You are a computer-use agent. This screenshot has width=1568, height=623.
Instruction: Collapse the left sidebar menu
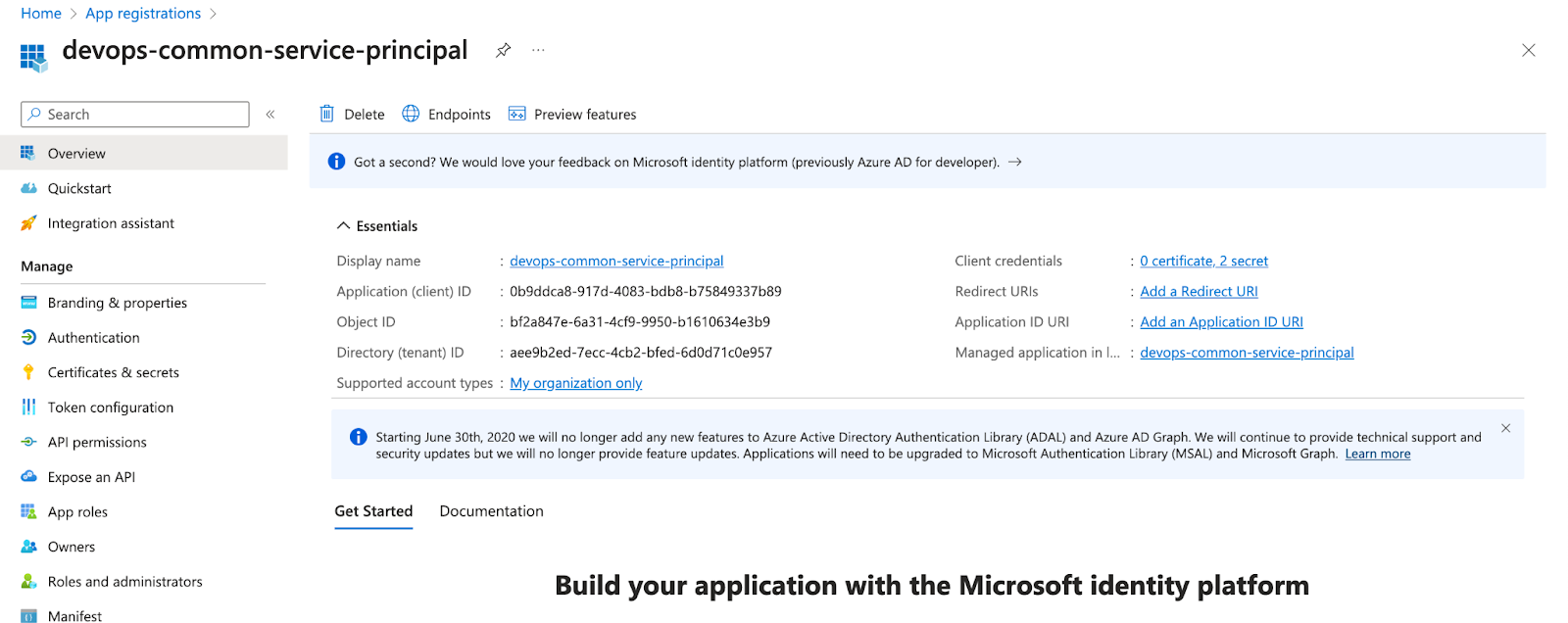(x=270, y=115)
